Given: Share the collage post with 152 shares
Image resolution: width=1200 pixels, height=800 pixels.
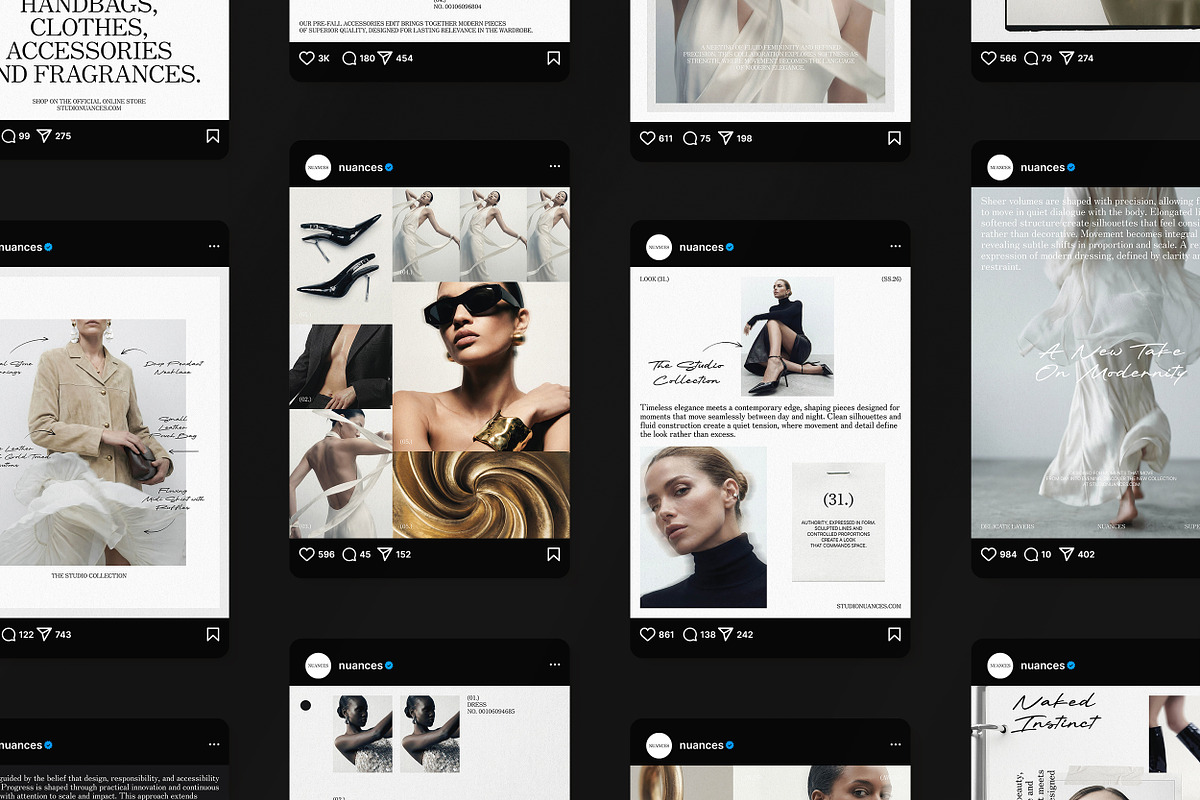Looking at the screenshot, I should tap(385, 554).
